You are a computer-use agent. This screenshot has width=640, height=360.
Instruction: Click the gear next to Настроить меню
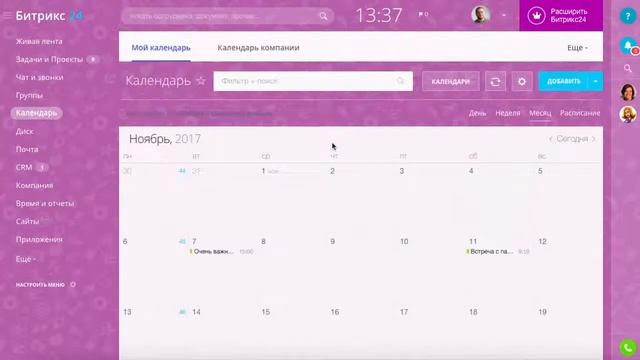[x=73, y=284]
